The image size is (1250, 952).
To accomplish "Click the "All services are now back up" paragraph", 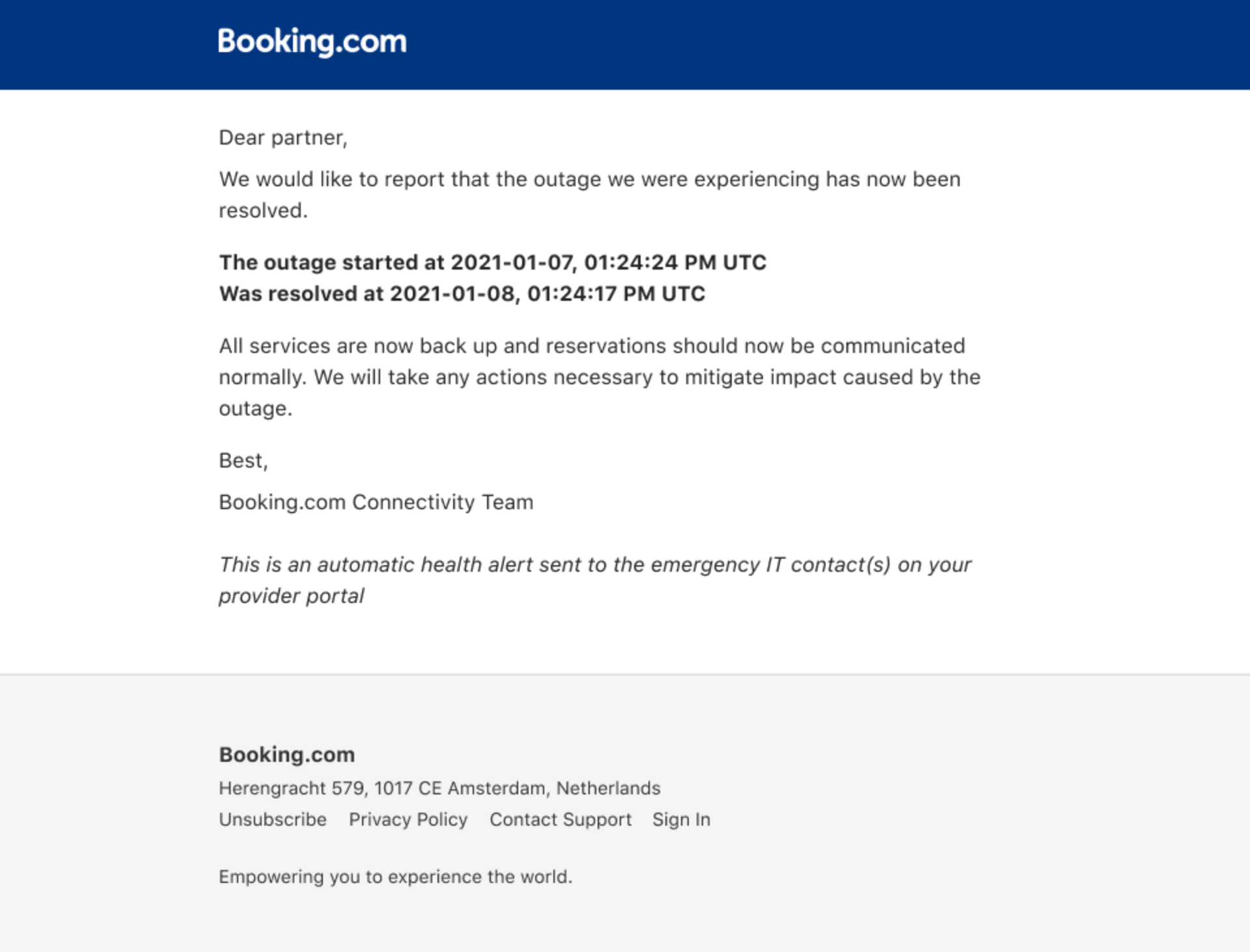I will [600, 377].
